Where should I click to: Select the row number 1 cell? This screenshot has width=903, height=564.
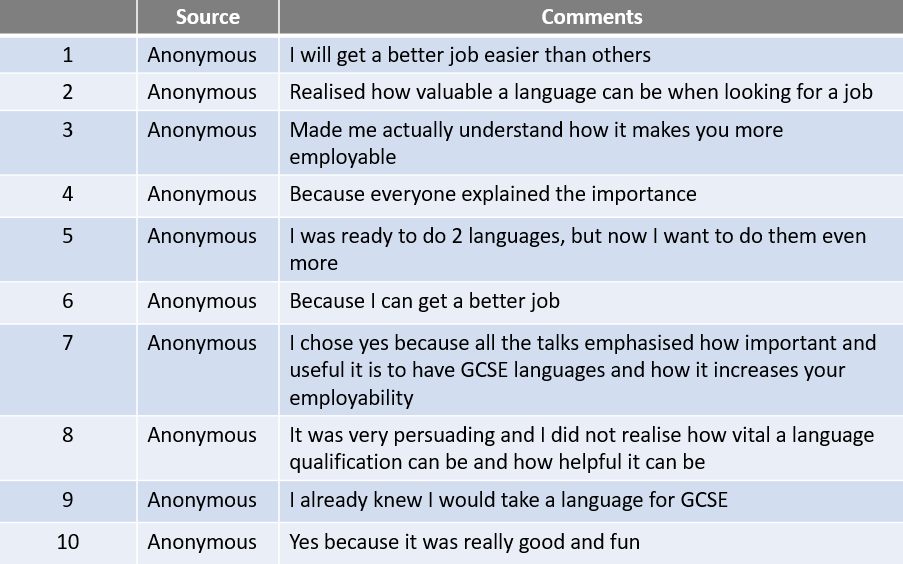pos(68,55)
